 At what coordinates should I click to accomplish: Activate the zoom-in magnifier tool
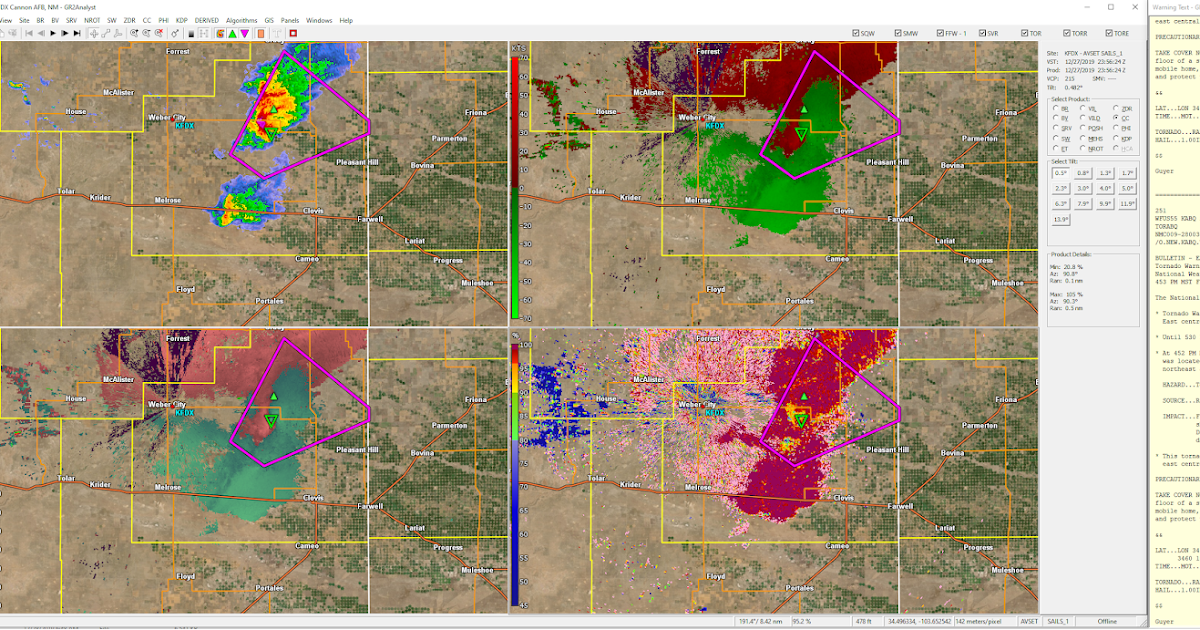[x=134, y=33]
